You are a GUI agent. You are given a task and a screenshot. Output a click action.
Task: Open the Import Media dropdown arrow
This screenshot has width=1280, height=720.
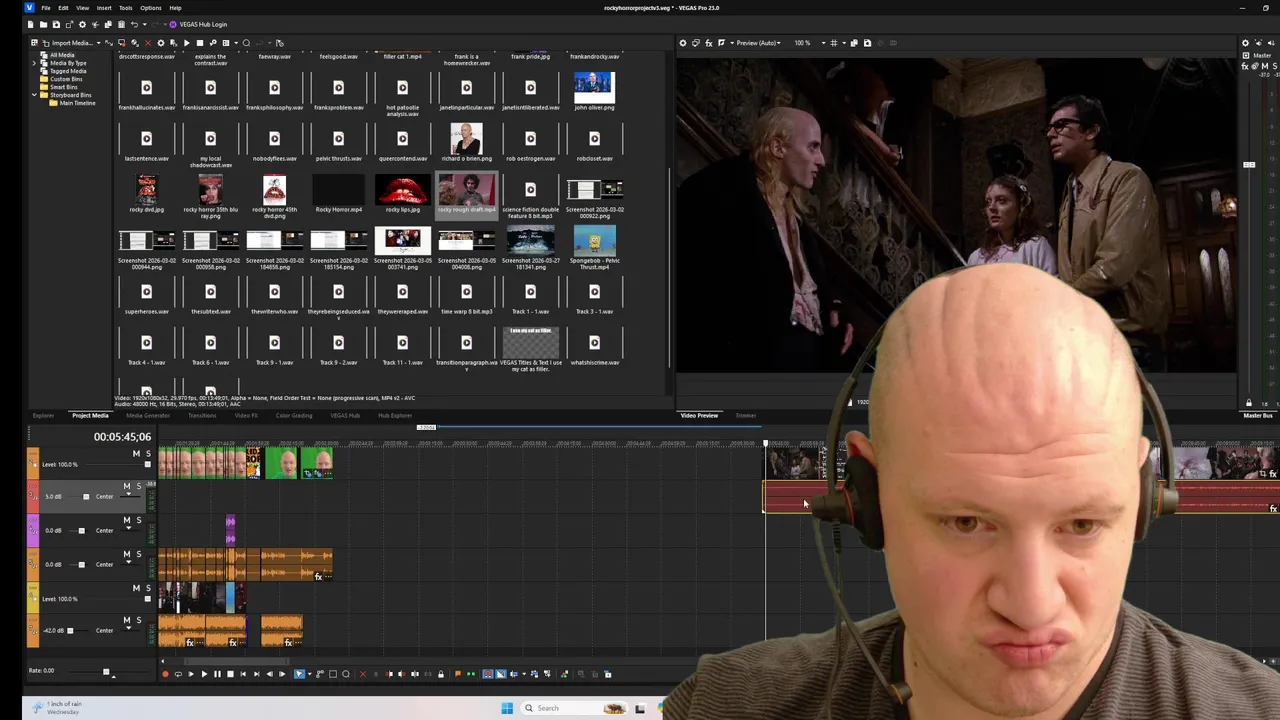click(x=99, y=43)
